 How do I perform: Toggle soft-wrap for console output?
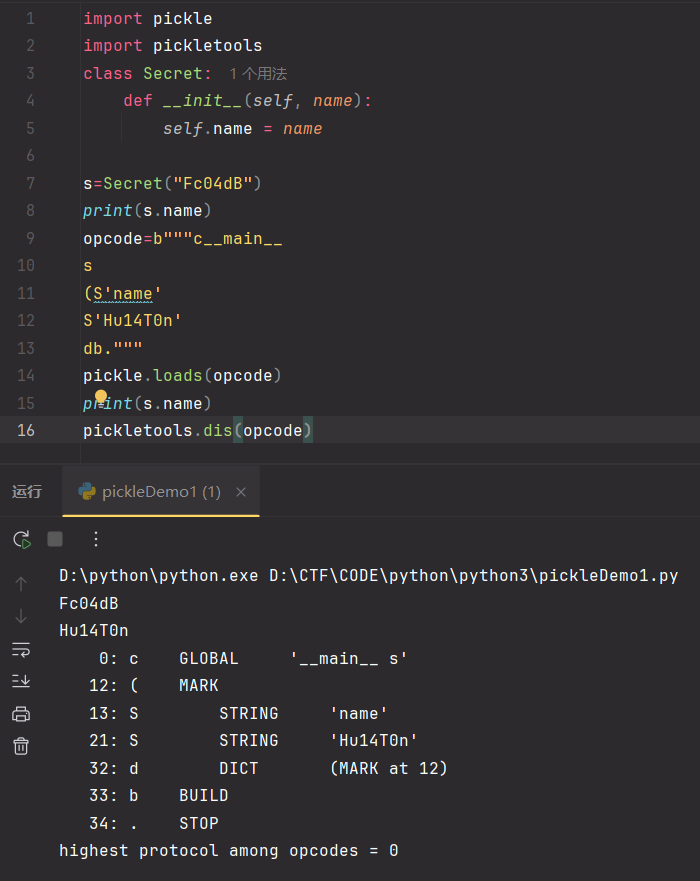pyautogui.click(x=21, y=649)
